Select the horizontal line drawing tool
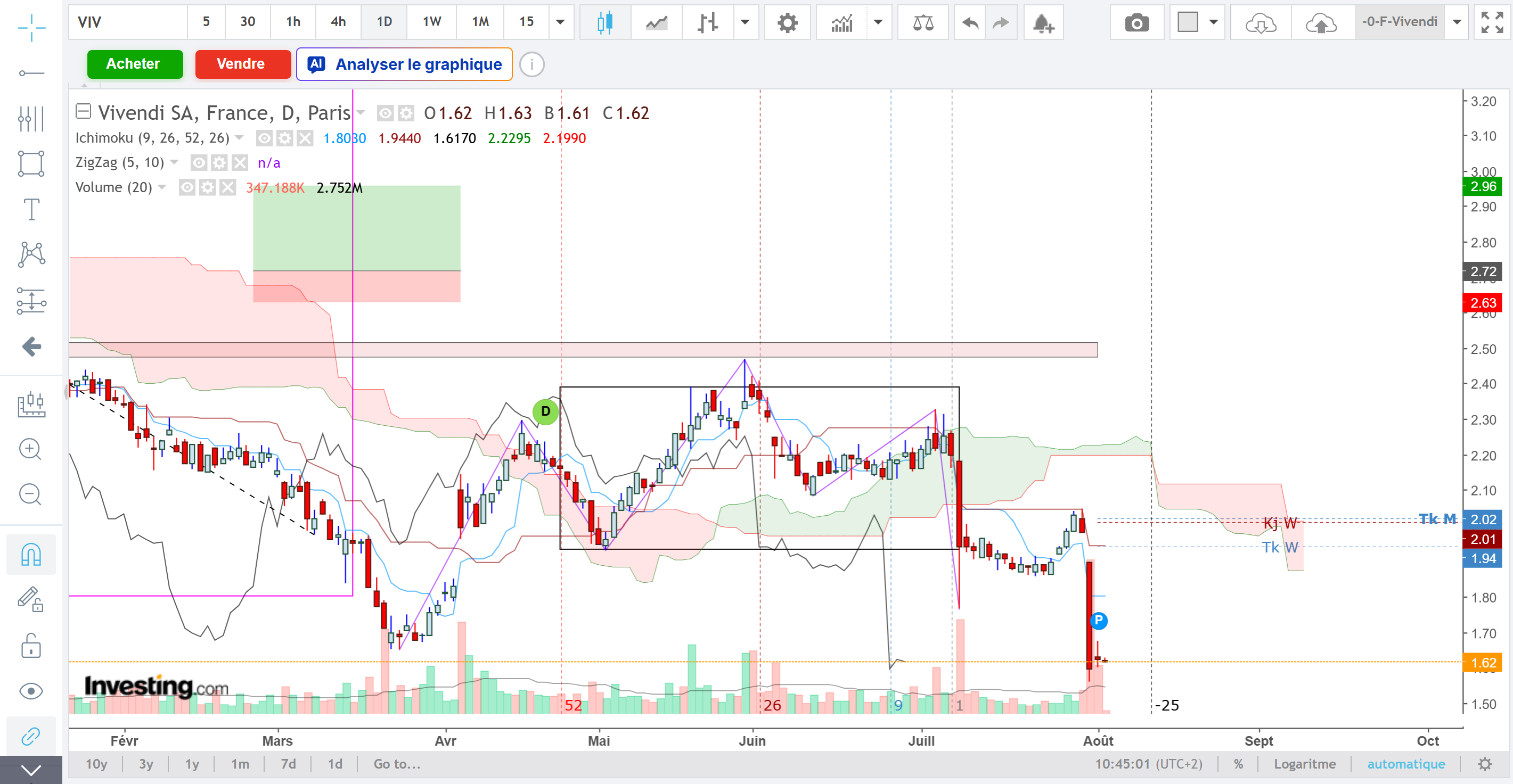Viewport: 1513px width, 784px height. tap(31, 73)
